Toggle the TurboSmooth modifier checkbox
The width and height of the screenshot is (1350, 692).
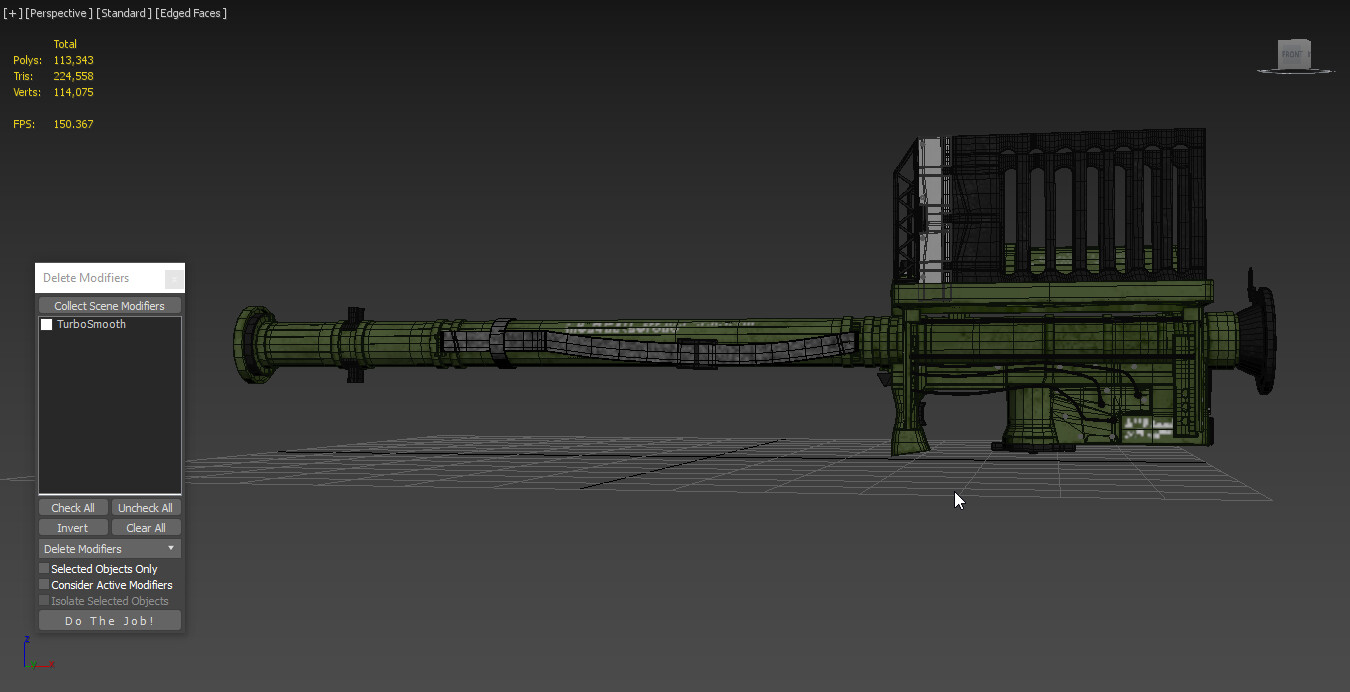46,324
